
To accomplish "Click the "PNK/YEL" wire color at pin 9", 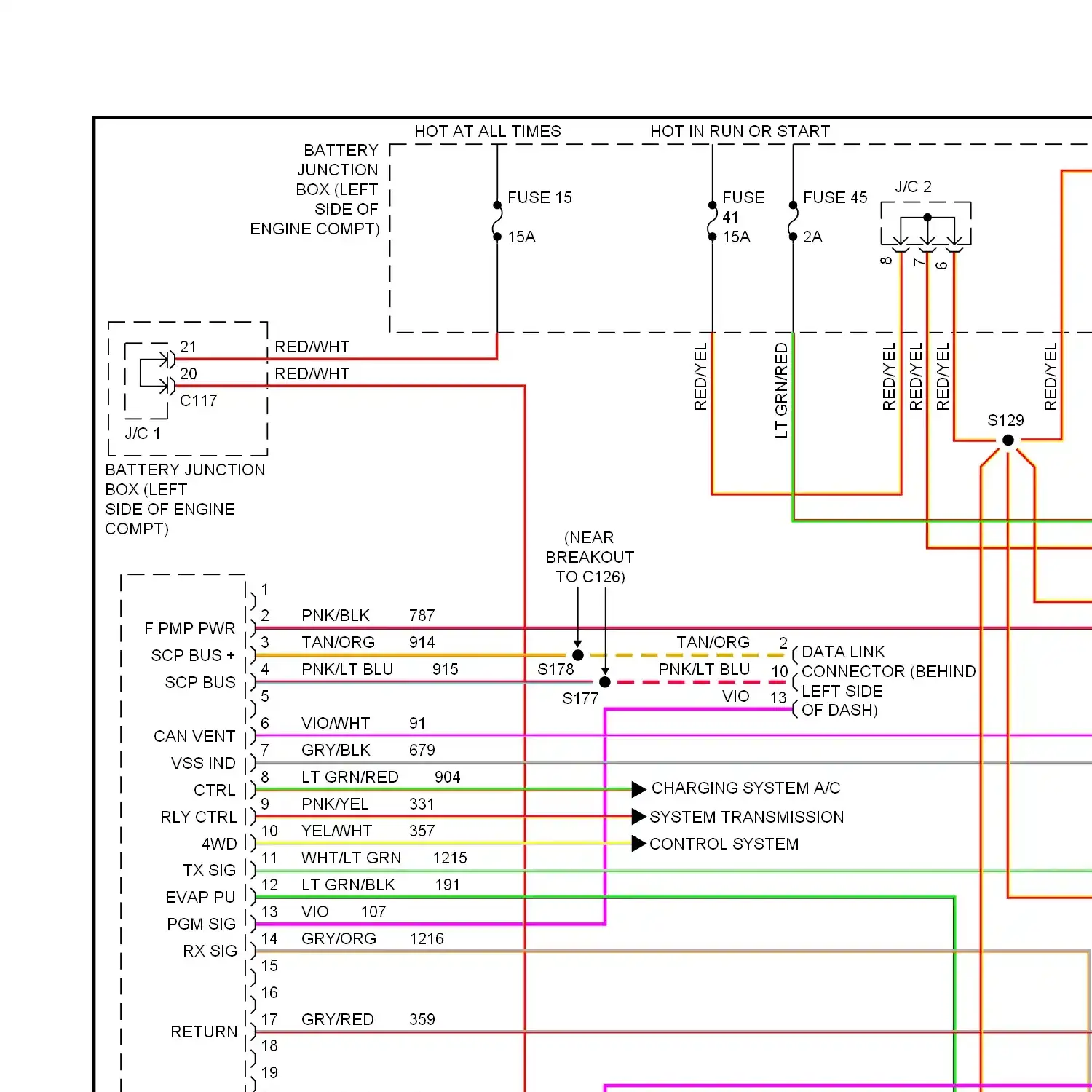I will (335, 804).
